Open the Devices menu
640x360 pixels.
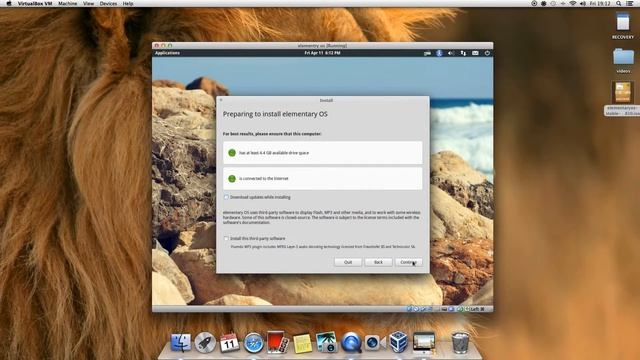coord(108,3)
